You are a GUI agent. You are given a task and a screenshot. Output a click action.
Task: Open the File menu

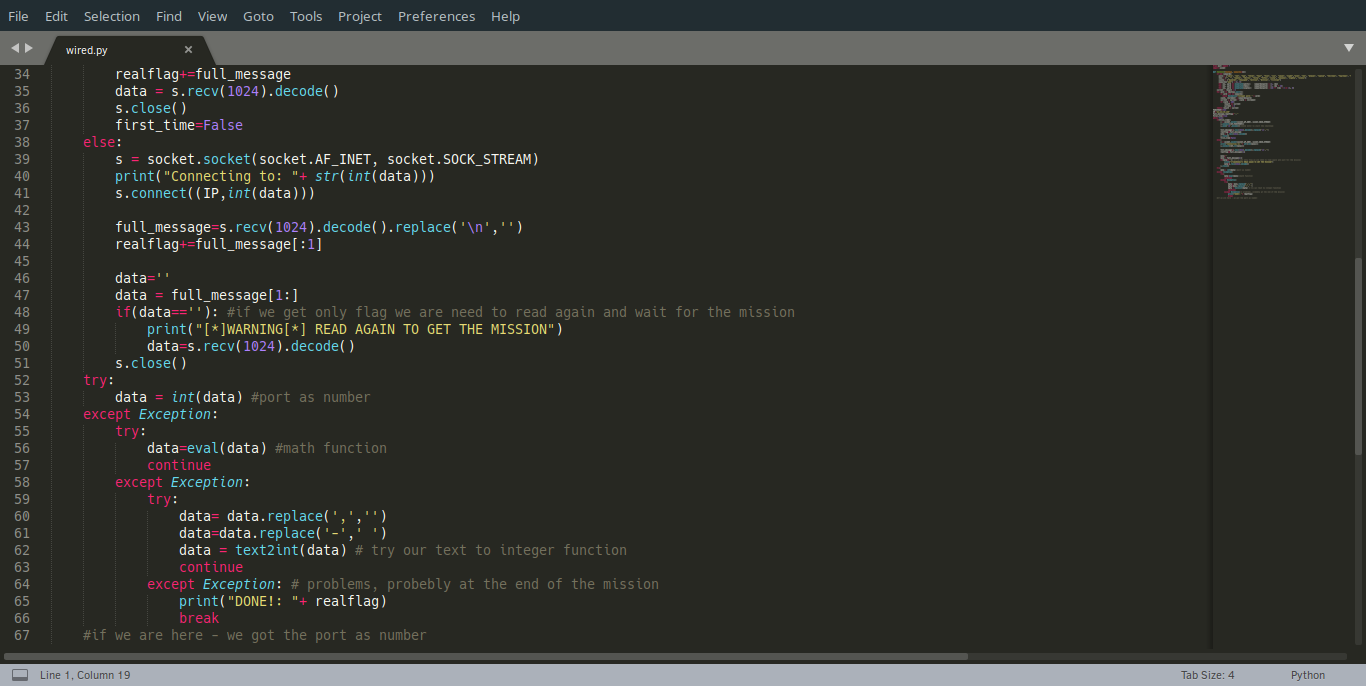(18, 16)
